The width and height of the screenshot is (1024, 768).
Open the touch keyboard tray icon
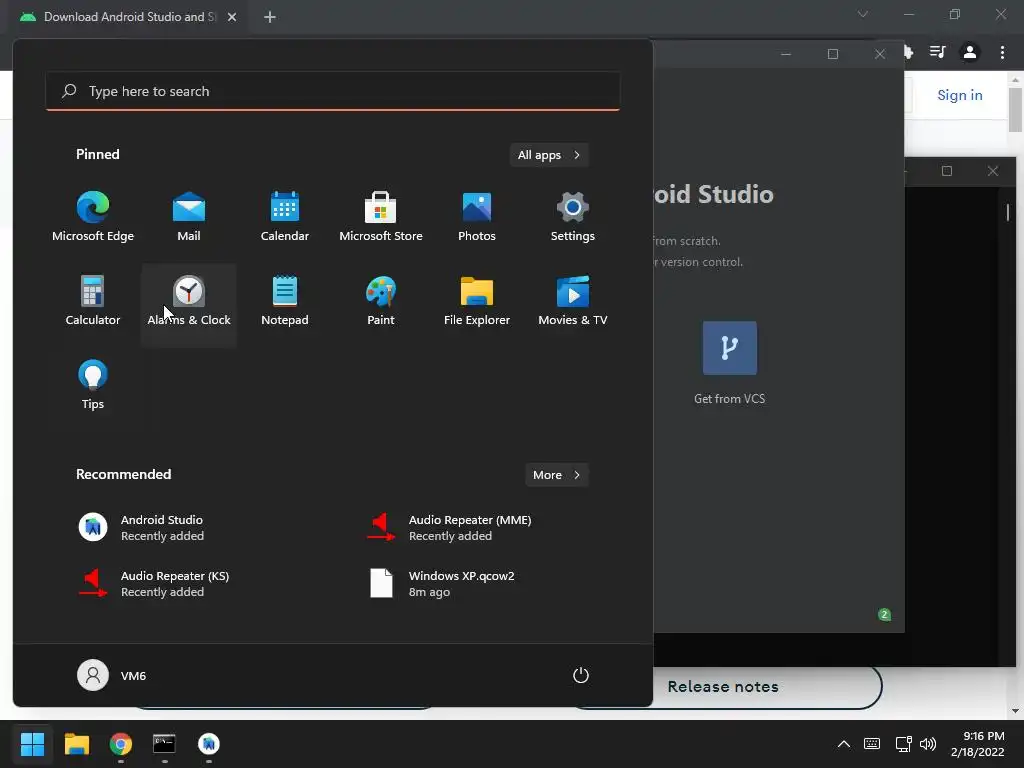(872, 744)
